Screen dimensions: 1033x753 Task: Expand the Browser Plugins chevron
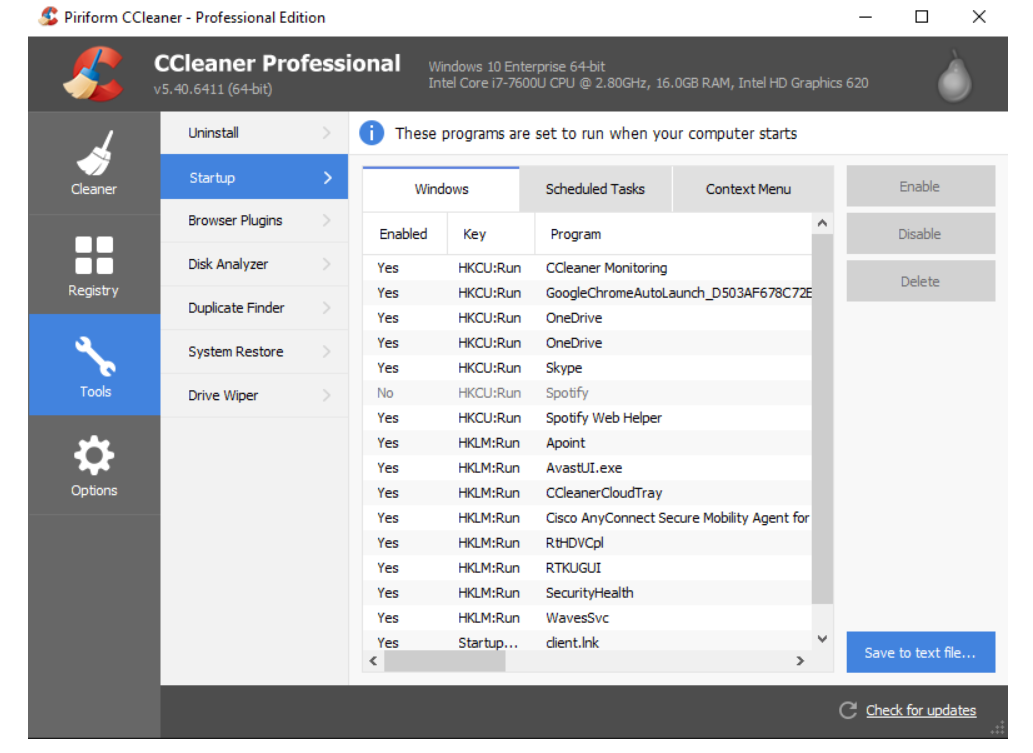[327, 220]
